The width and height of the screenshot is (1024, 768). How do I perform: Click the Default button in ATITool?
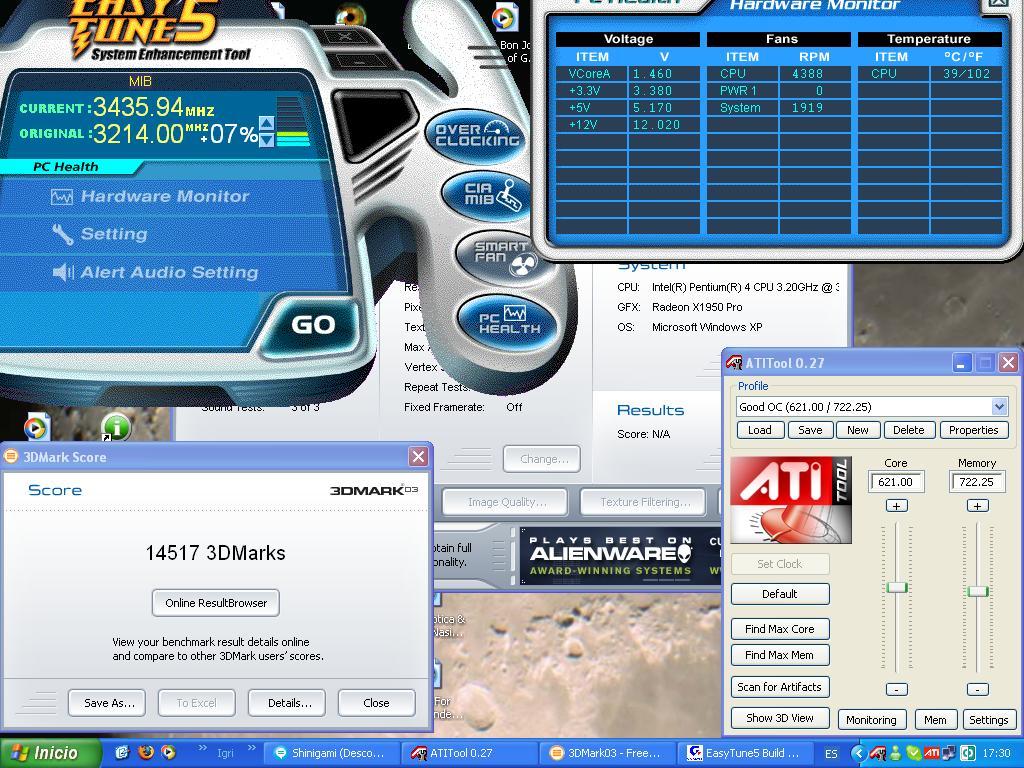pos(780,594)
